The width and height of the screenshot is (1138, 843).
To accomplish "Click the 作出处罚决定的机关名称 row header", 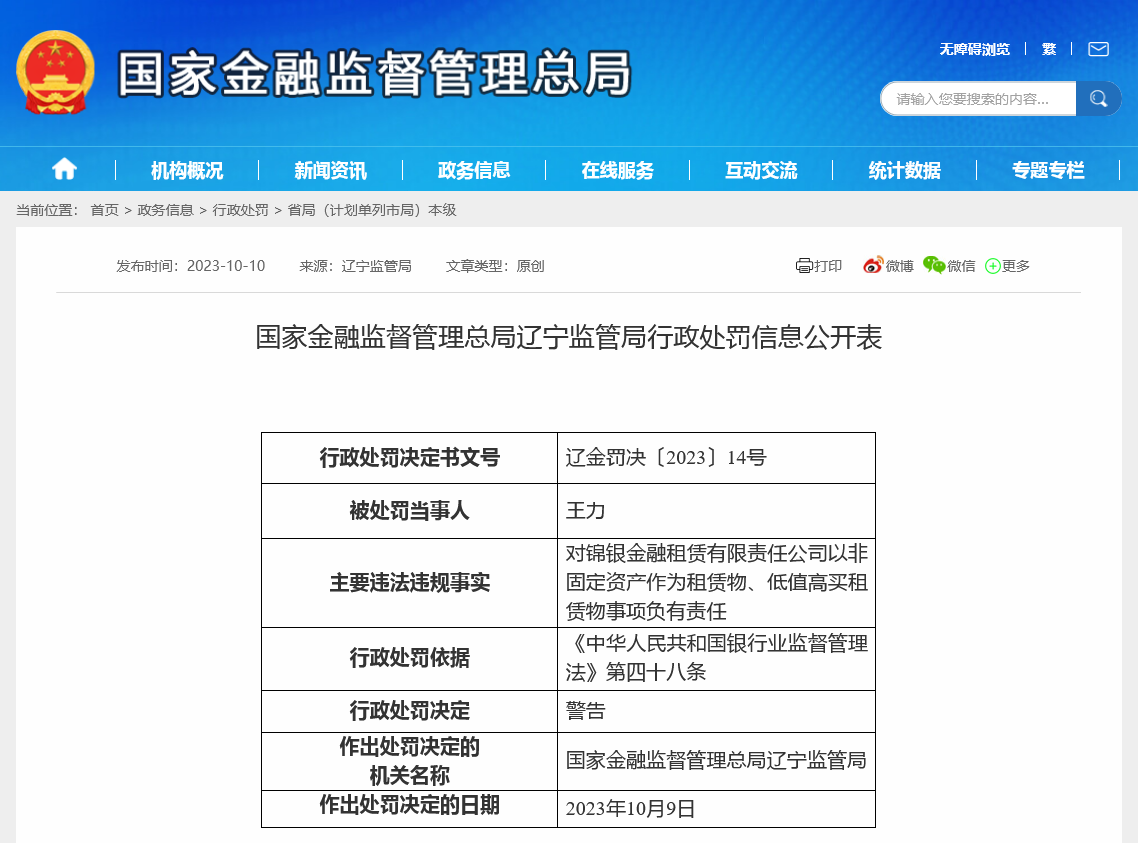I will pyautogui.click(x=409, y=761).
